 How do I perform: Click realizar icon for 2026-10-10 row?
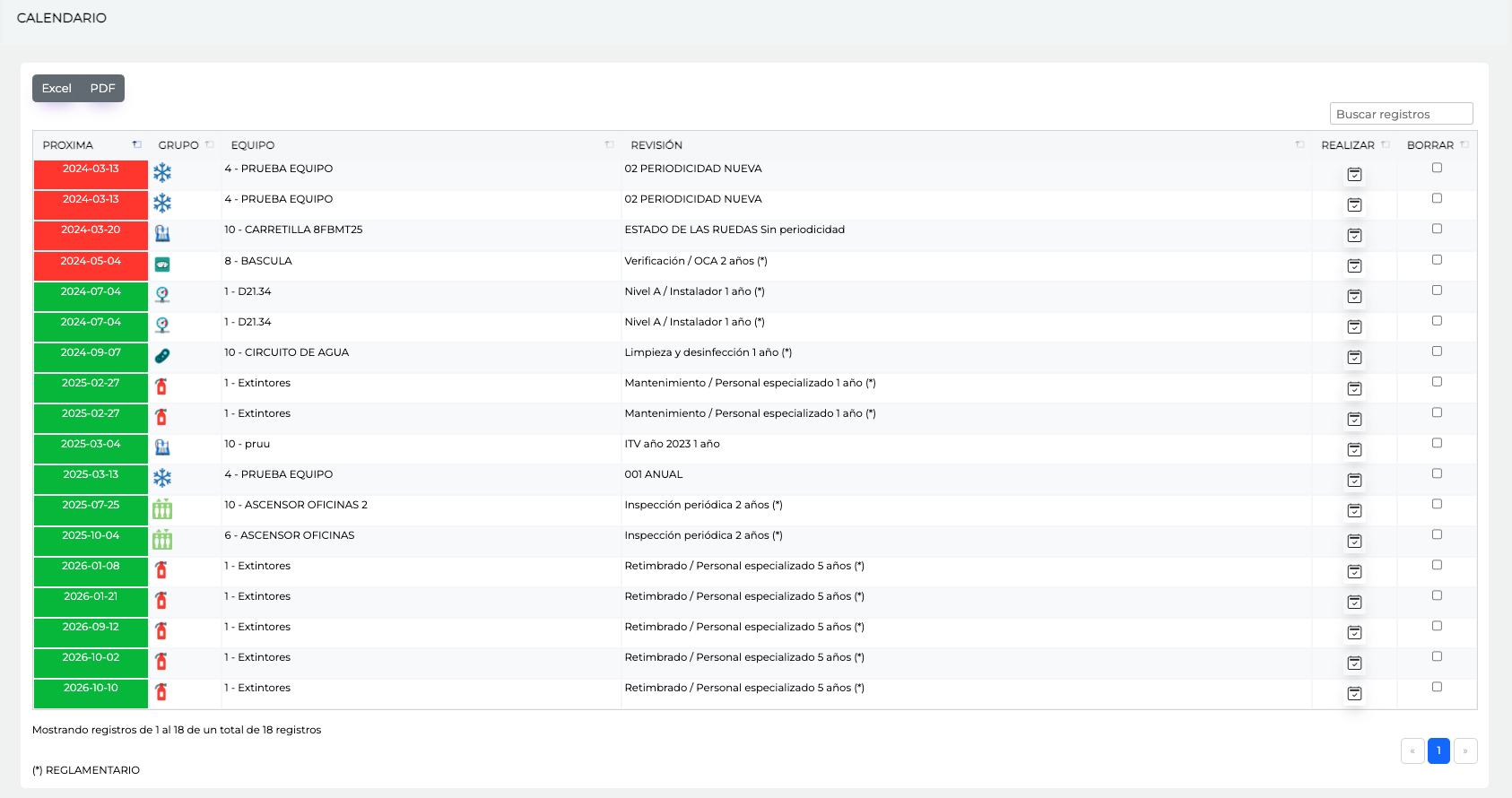click(1354, 693)
